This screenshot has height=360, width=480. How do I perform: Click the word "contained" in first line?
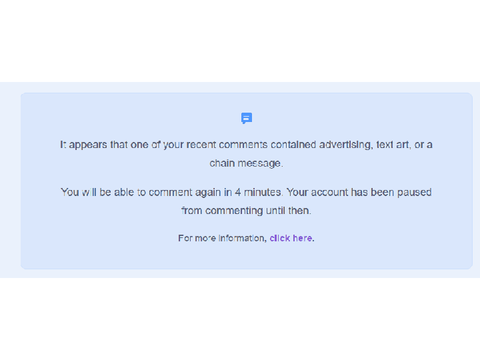click(x=293, y=145)
